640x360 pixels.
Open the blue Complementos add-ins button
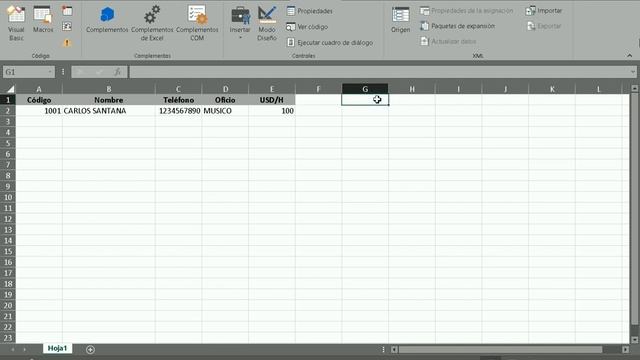107,20
